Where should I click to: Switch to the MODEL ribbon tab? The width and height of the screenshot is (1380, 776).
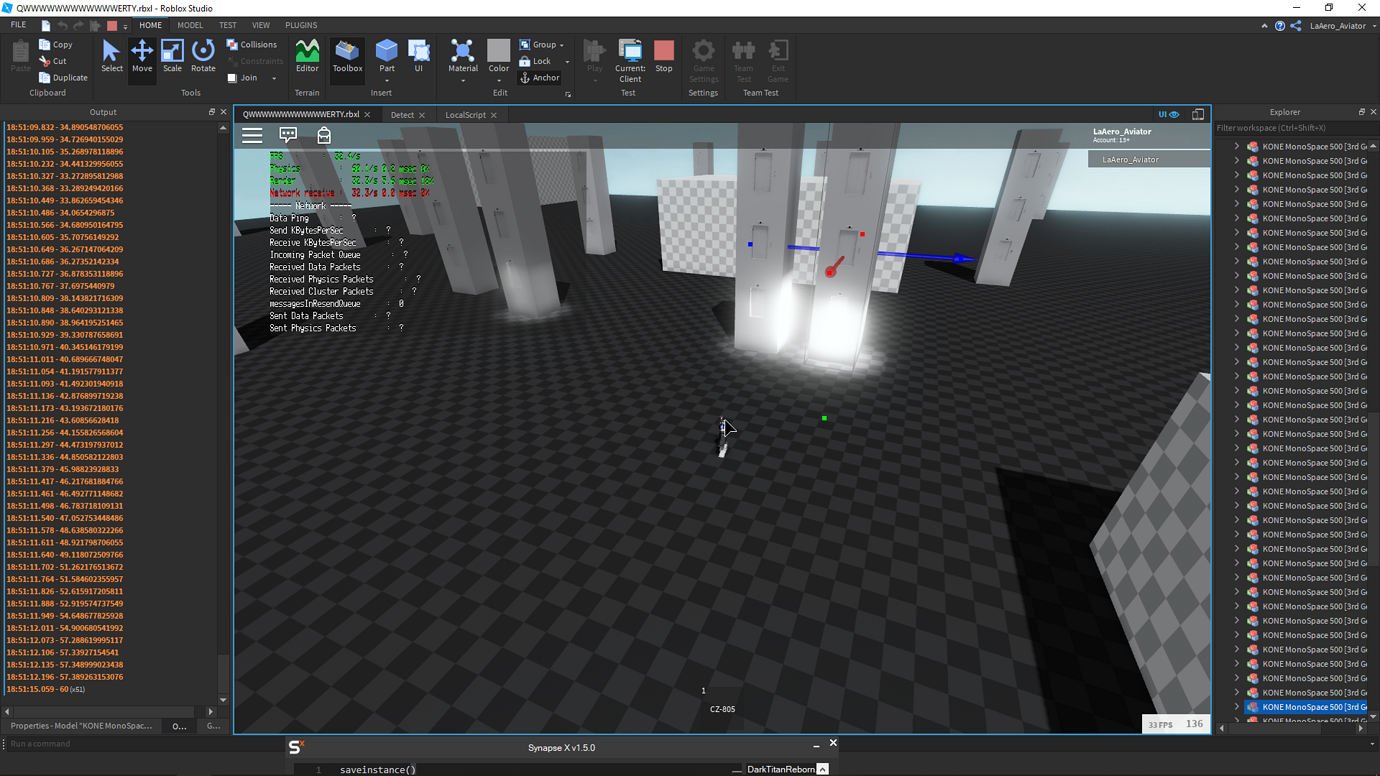click(190, 25)
